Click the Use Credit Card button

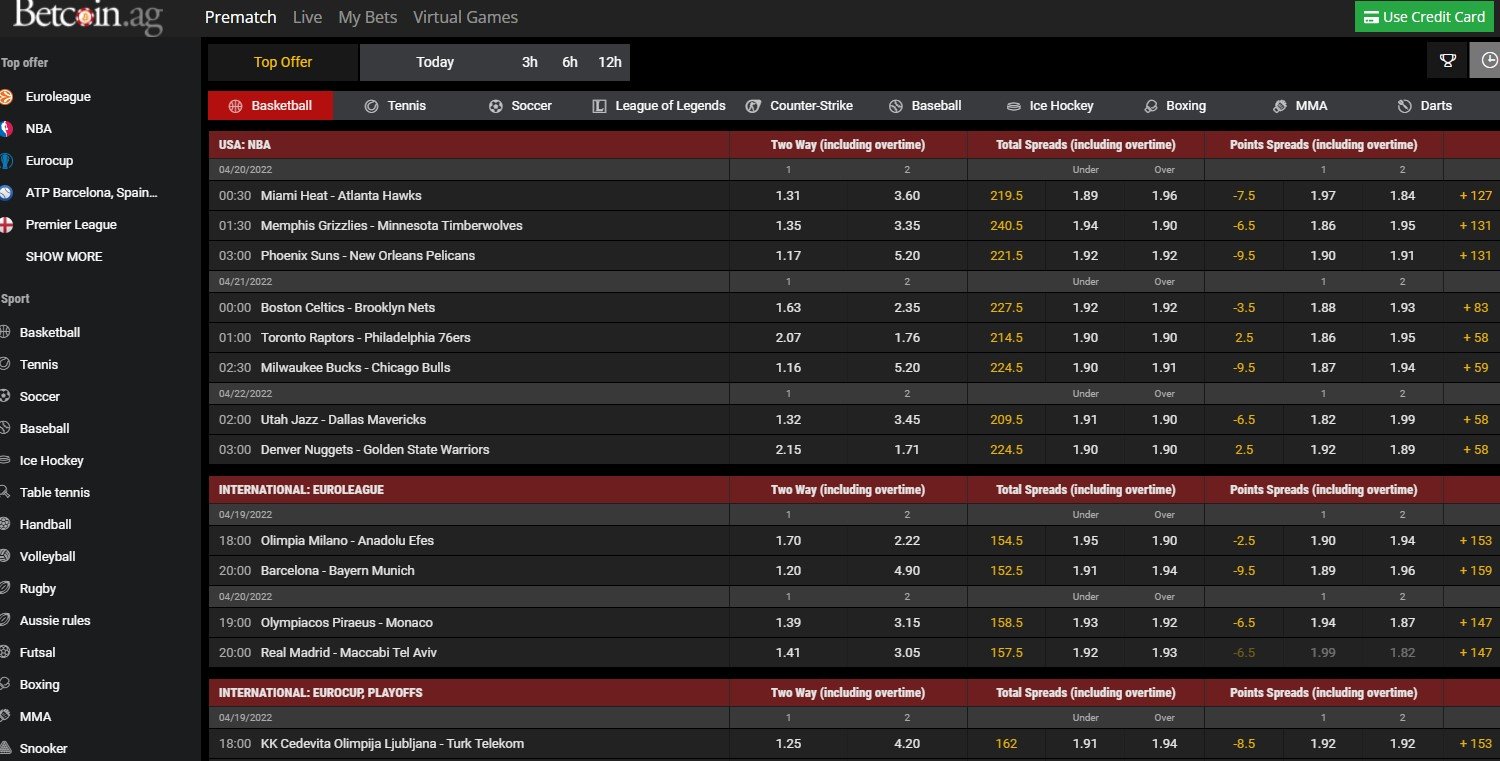[x=1424, y=17]
